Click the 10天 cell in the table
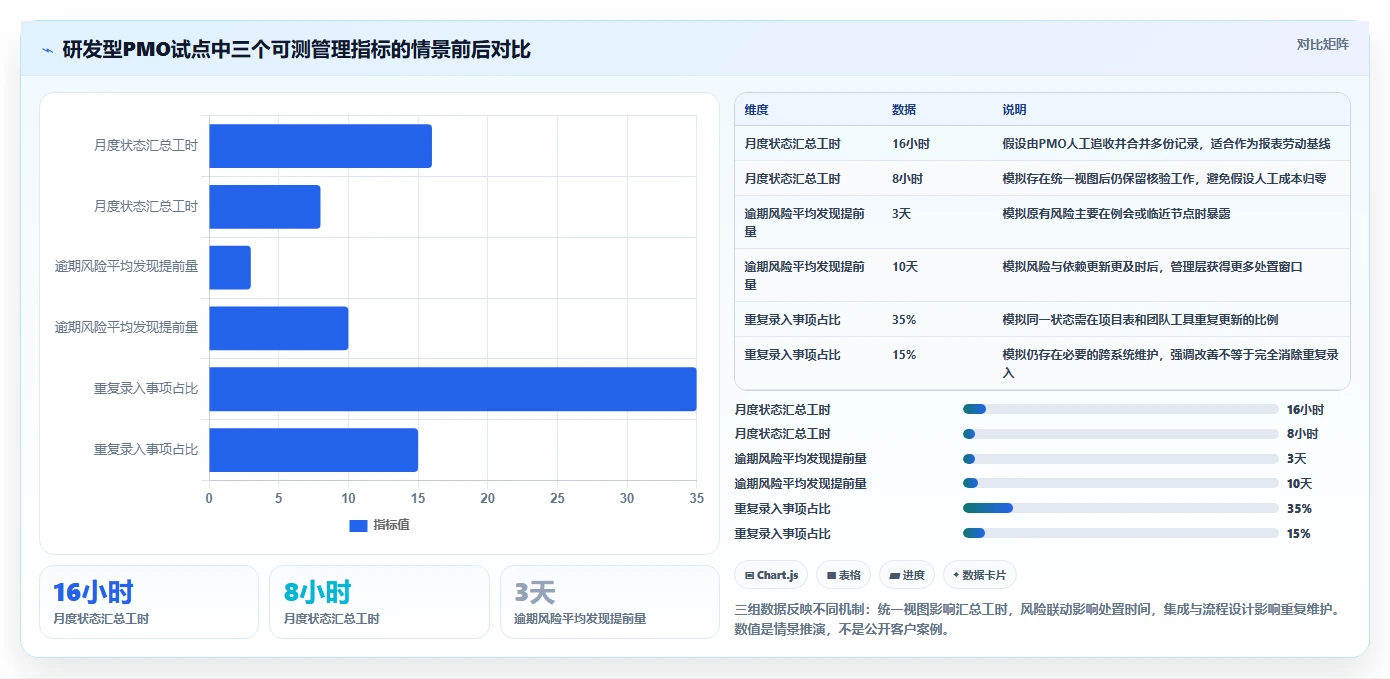The height and width of the screenshot is (679, 1390). tap(905, 267)
